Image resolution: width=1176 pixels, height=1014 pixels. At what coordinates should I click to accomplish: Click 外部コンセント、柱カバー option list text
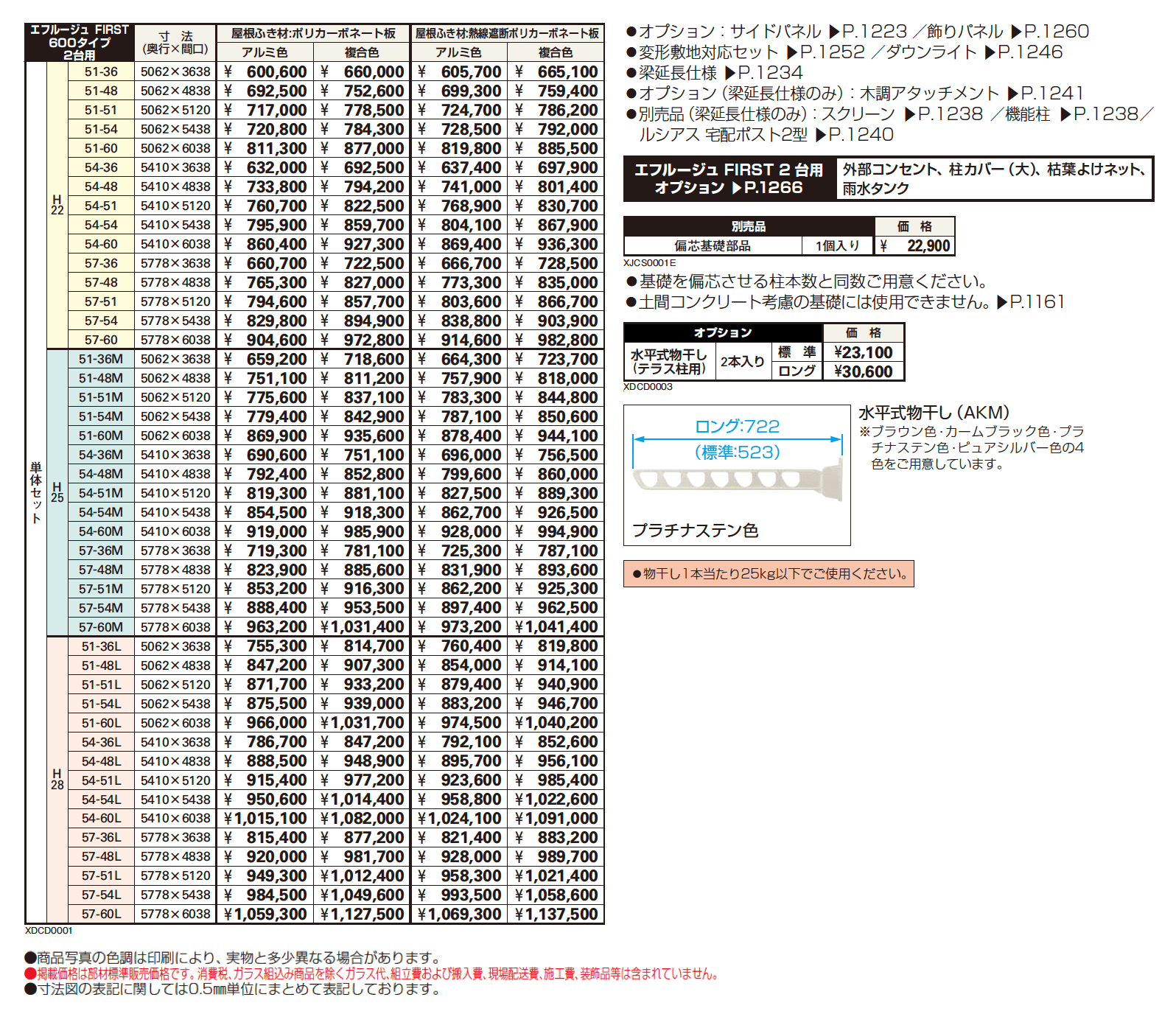pos(994,178)
